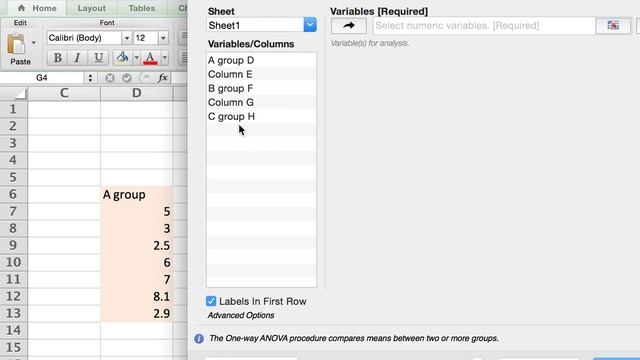Screen dimensions: 640x360
Task: Click the arrow button to add variables
Action: 349,26
